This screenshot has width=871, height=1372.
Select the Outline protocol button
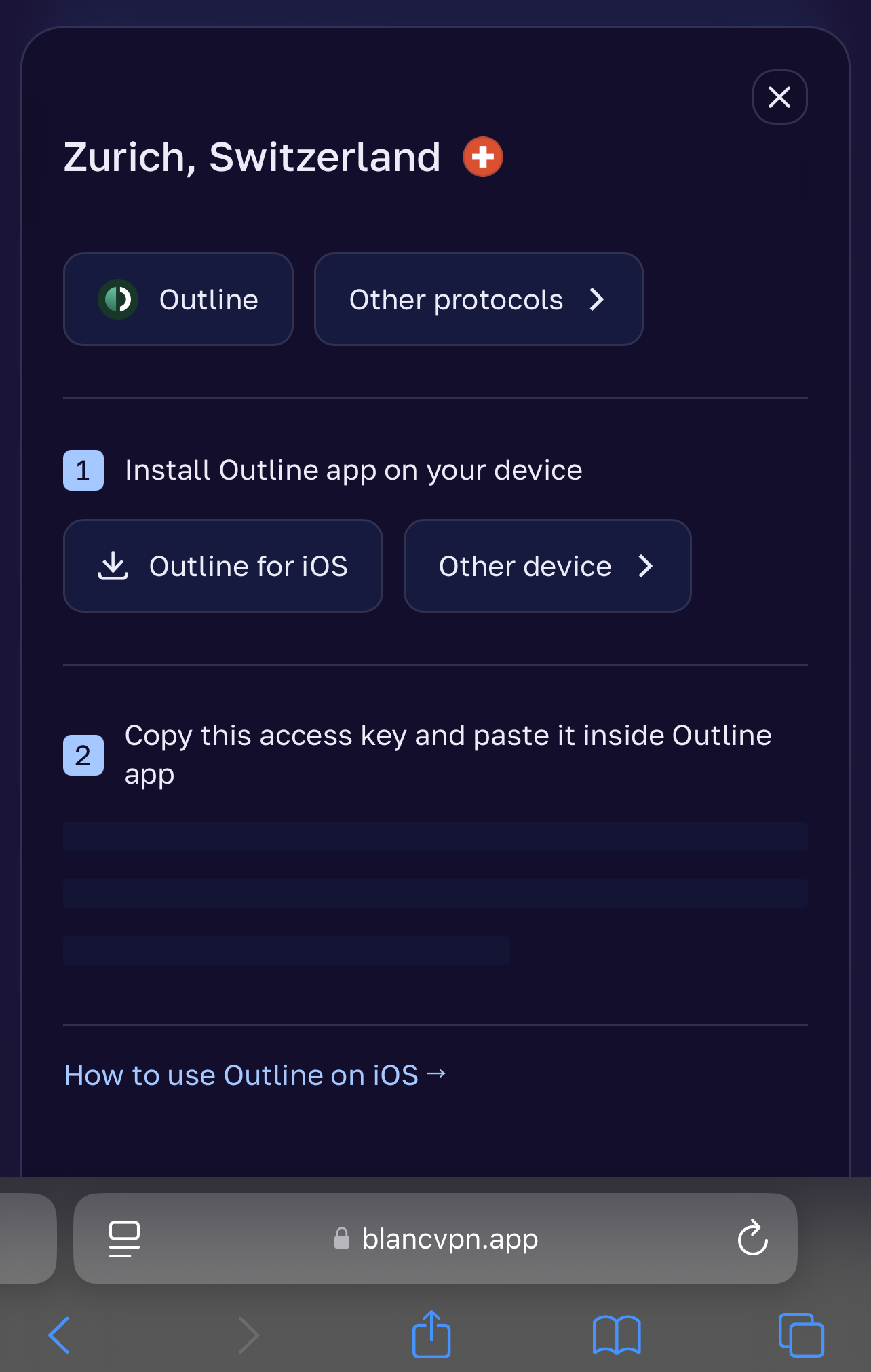point(178,299)
